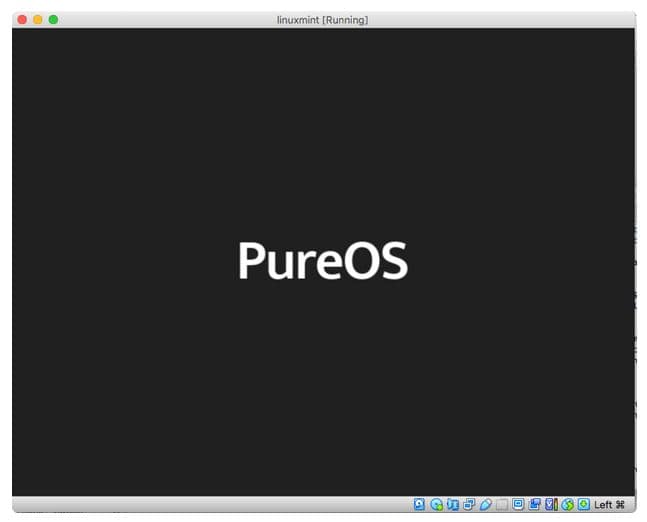Open the network adapter status icon
Image resolution: width=647 pixels, height=522 pixels.
click(469, 504)
